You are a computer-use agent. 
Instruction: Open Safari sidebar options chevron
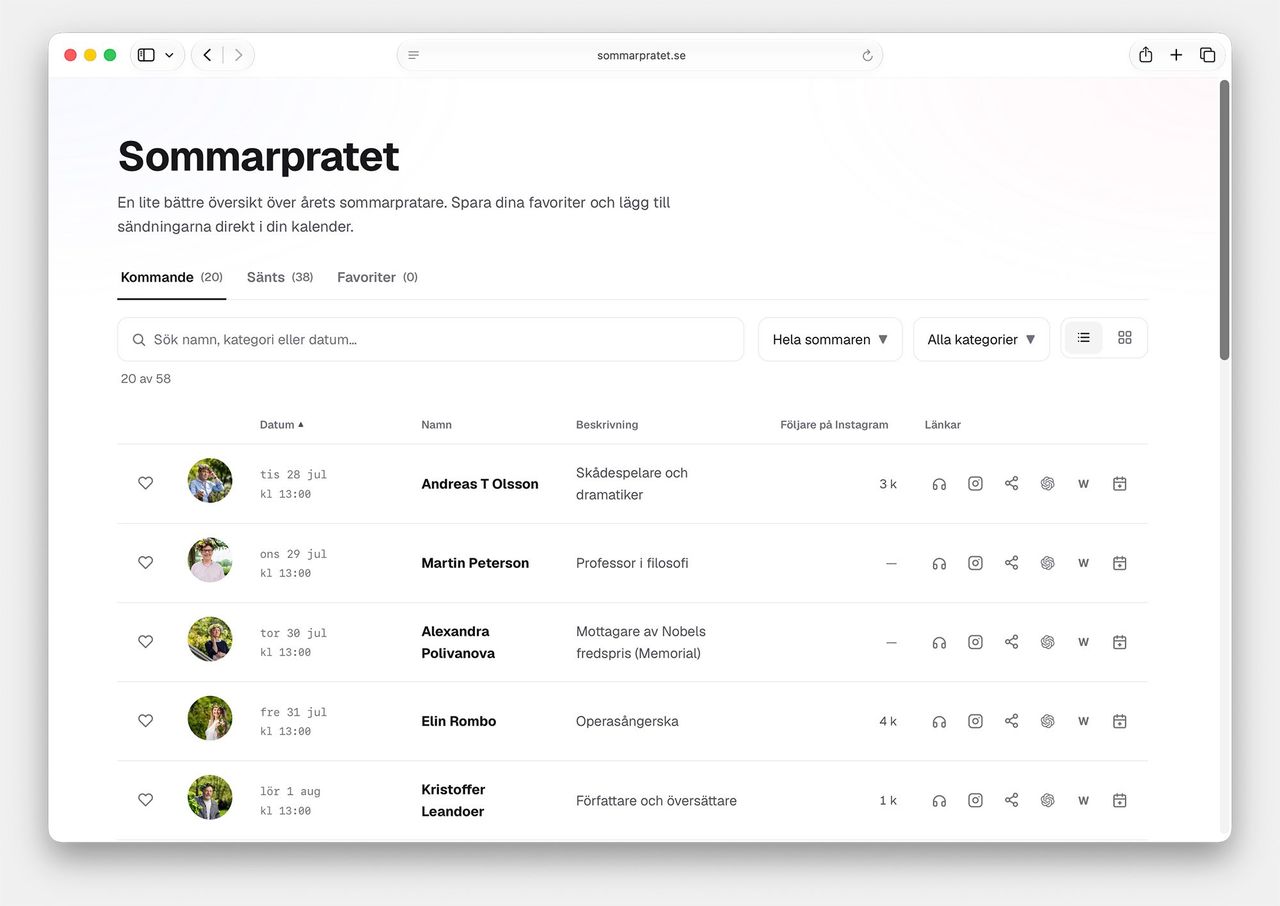pyautogui.click(x=169, y=55)
